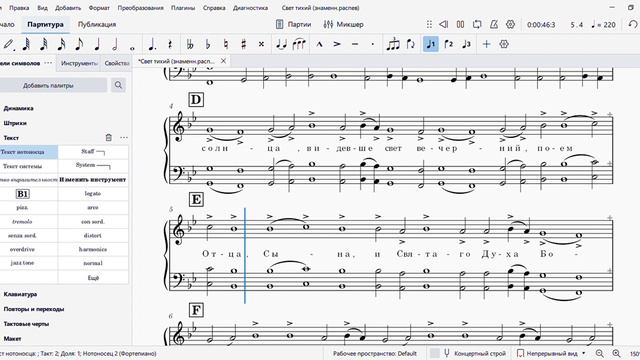Flip direction of selected notes
Screen dimensions: 640x360
click(411, 44)
